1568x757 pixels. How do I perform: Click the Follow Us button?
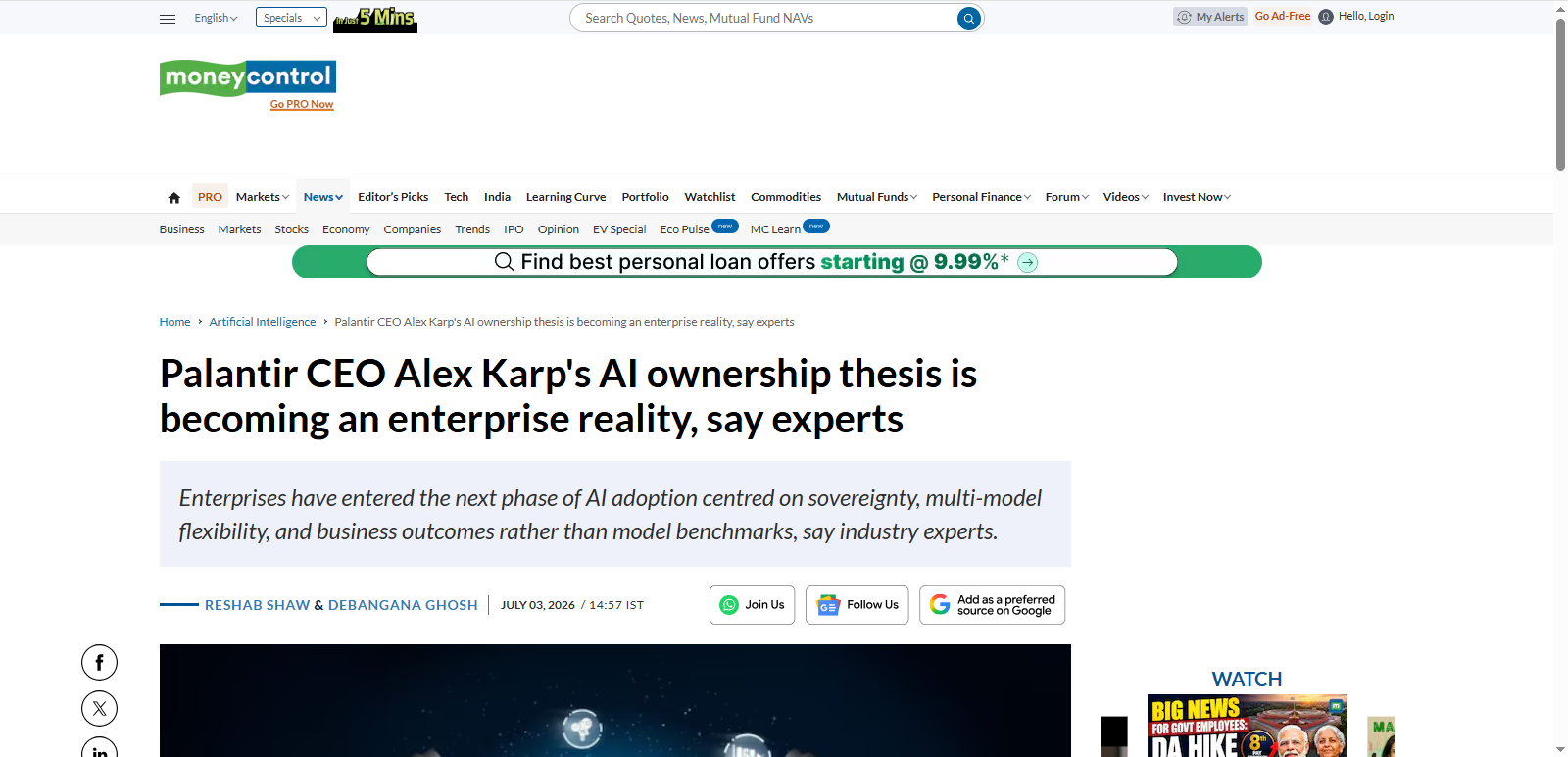[x=857, y=605]
